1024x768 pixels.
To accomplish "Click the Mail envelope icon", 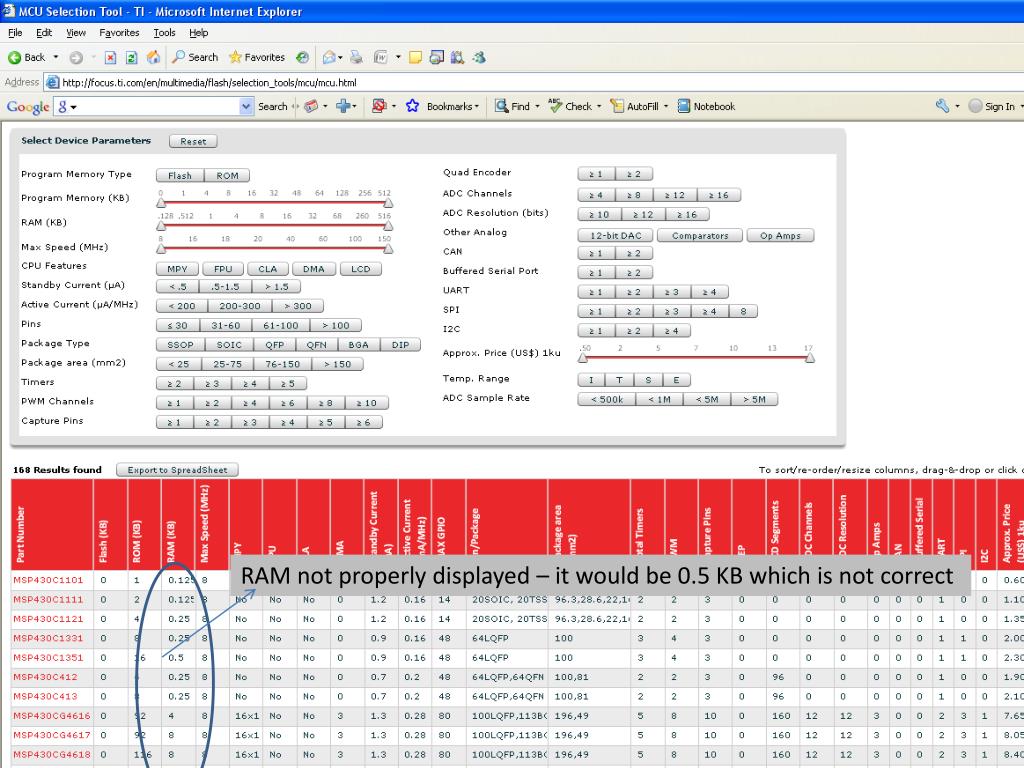I will coord(329,57).
